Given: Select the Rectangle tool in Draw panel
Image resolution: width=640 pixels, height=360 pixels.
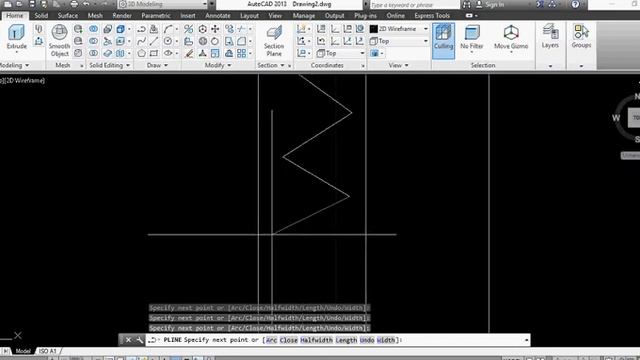Looking at the screenshot, I should [x=154, y=53].
